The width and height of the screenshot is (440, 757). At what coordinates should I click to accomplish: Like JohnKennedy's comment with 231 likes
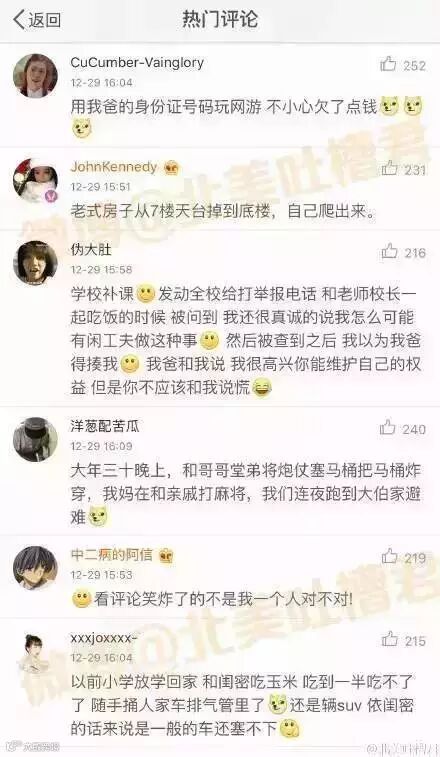[389, 168]
